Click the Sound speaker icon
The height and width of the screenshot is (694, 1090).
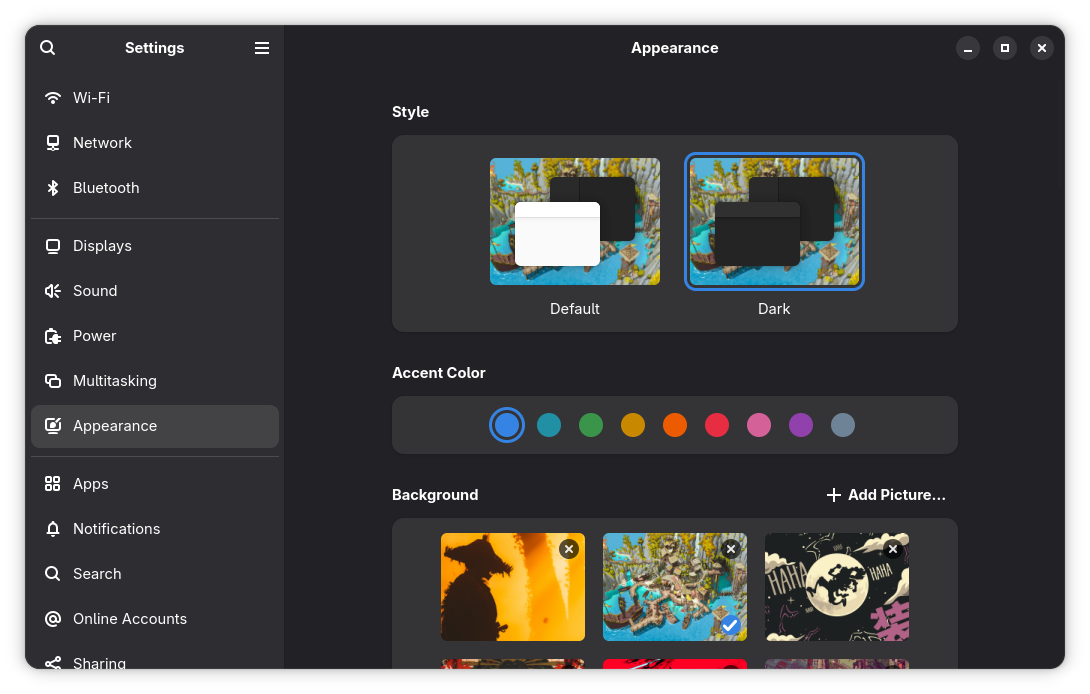tap(53, 291)
